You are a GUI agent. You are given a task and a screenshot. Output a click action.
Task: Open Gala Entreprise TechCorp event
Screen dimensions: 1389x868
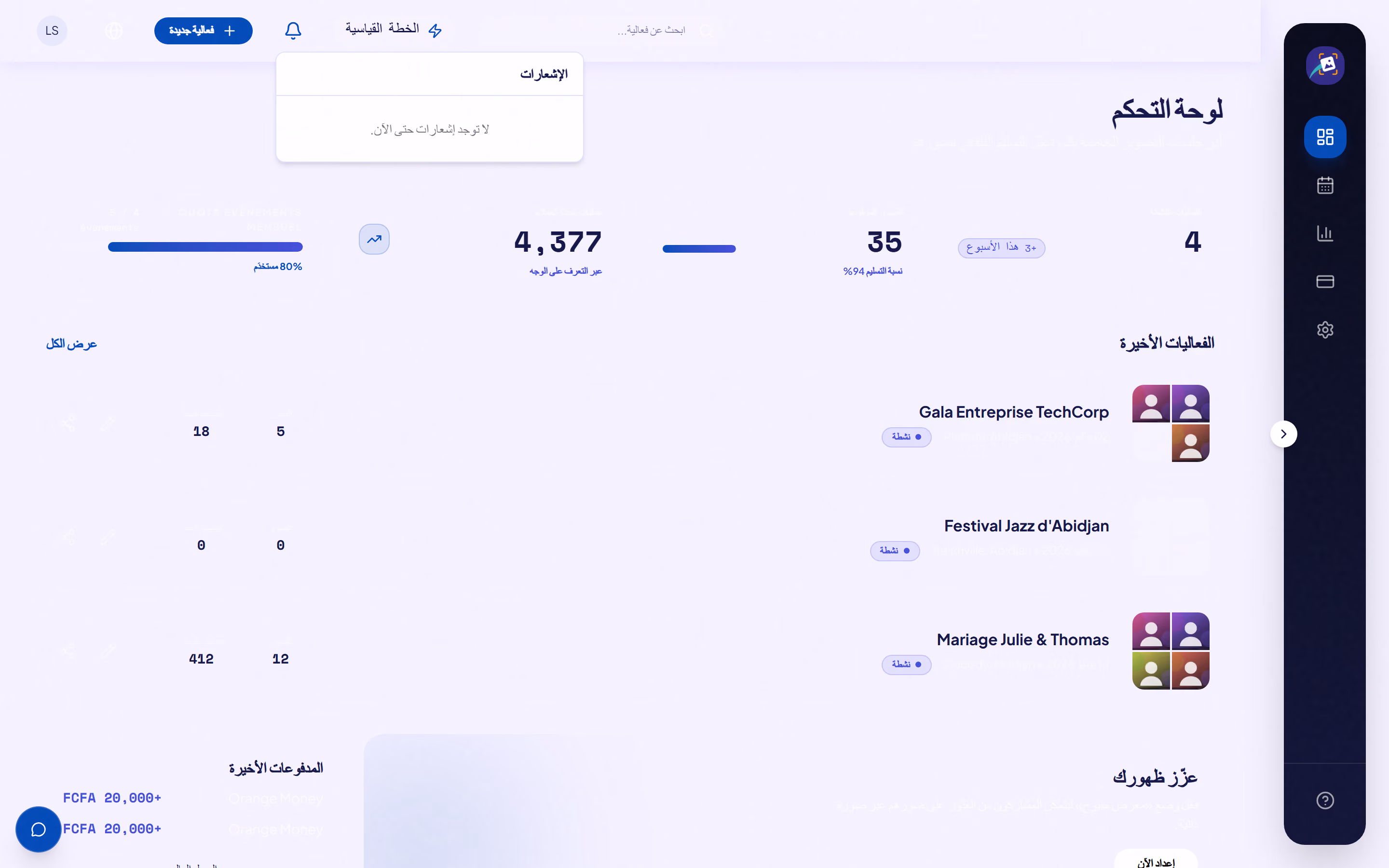coord(1014,412)
